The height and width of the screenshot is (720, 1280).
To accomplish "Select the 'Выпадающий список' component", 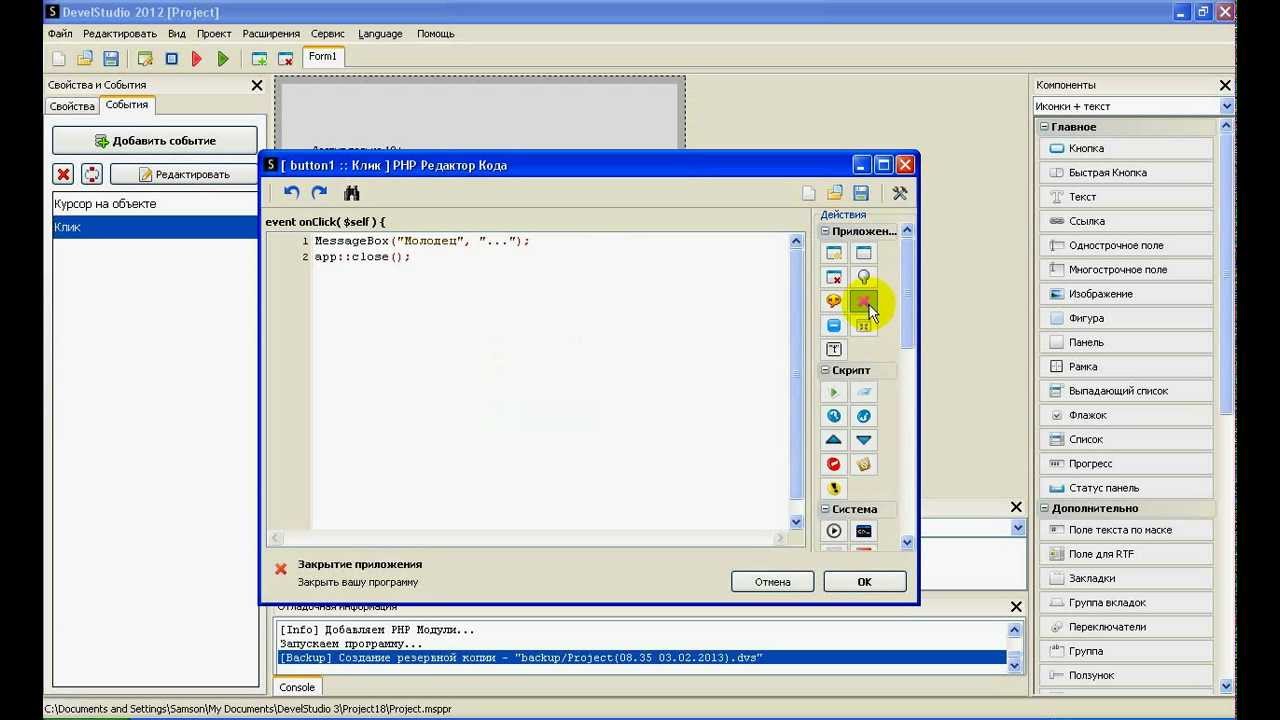I will (x=1127, y=391).
